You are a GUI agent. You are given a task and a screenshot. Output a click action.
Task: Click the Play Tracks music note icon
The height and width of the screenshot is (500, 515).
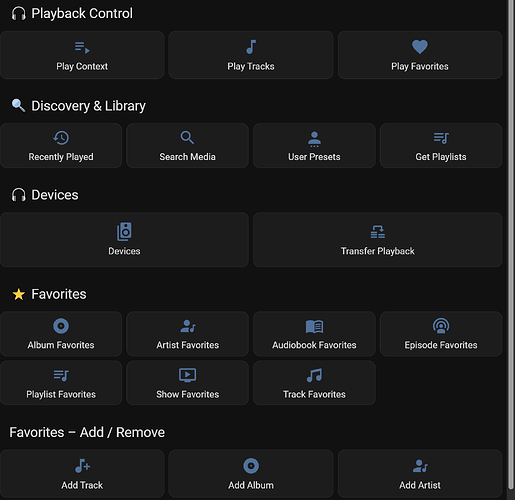(x=251, y=47)
